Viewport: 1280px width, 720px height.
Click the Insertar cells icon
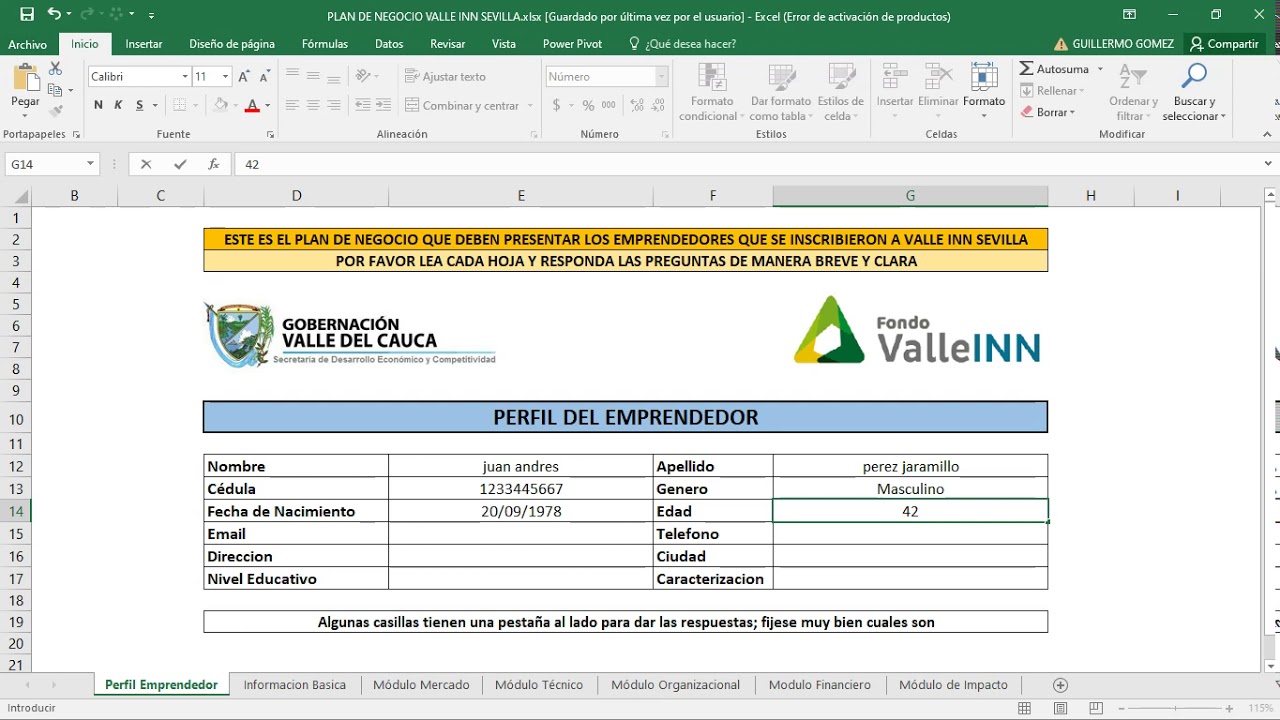[894, 76]
